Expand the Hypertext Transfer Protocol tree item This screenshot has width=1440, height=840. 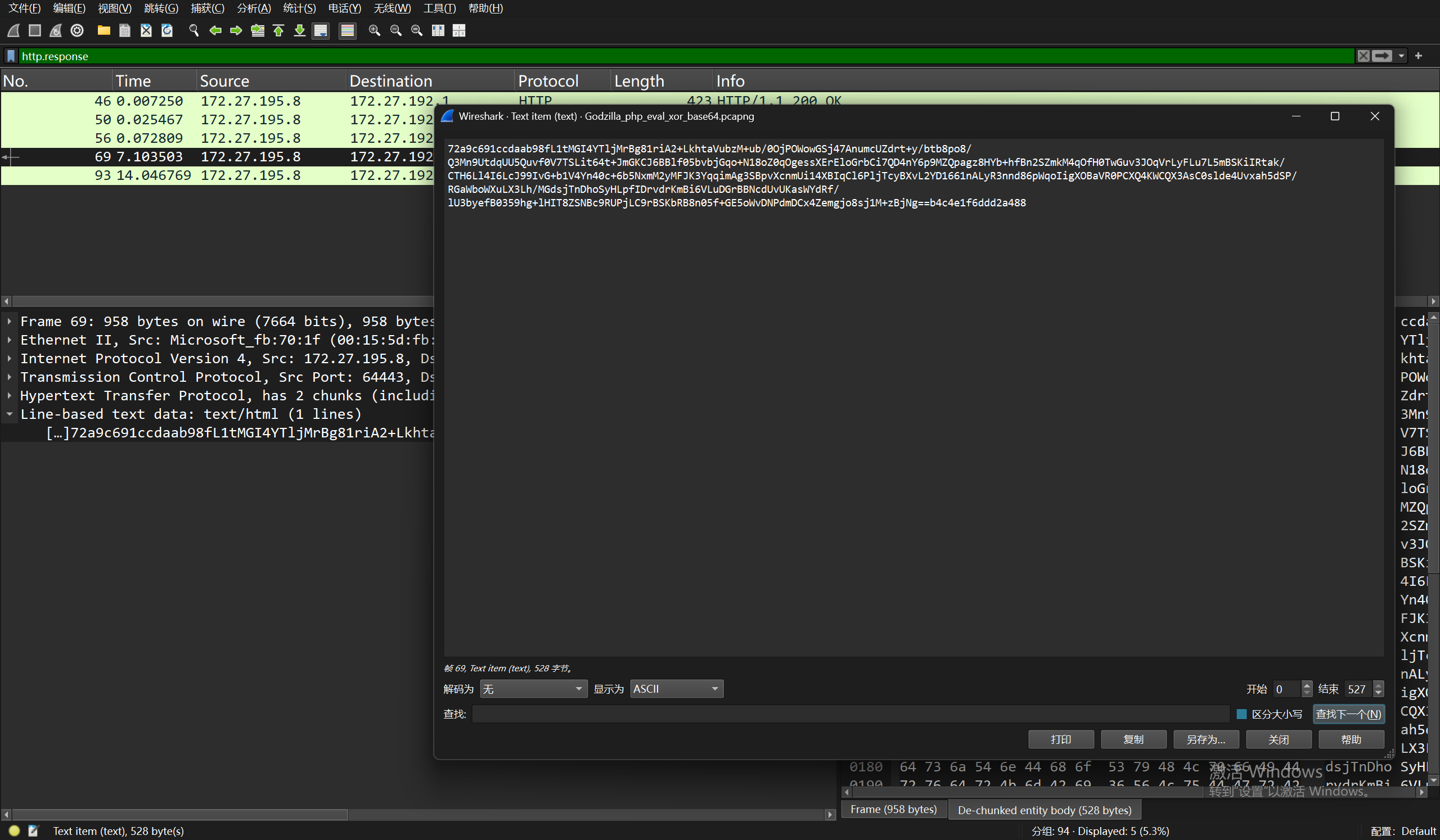(x=10, y=395)
